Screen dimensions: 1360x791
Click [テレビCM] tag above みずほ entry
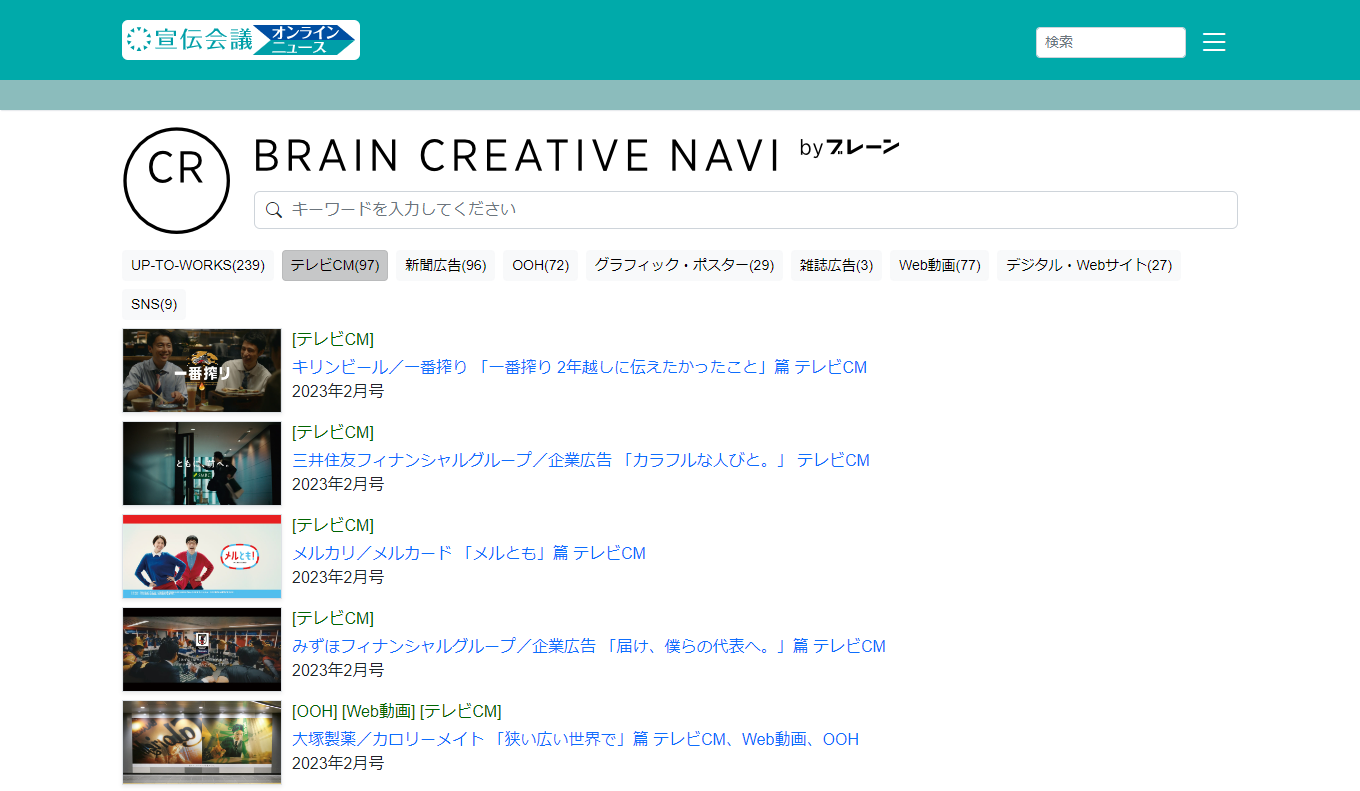(333, 618)
